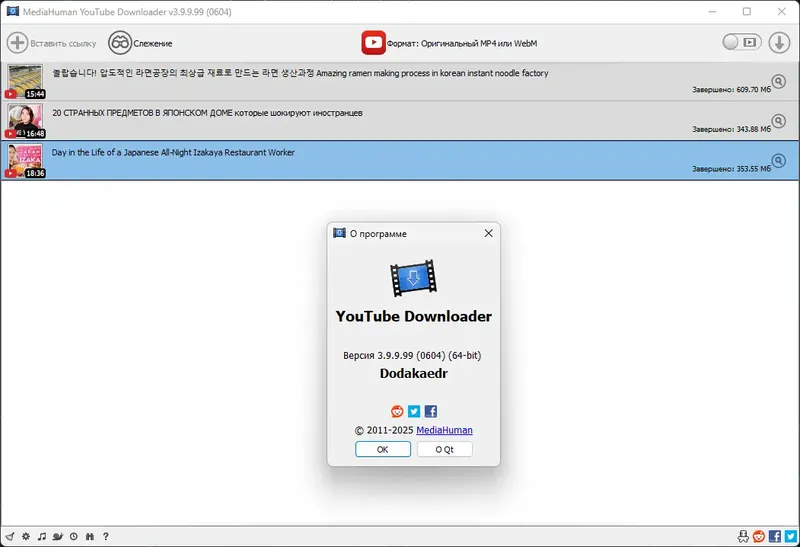Locate the 20 СТРАННЫХ ПРЕДМЕТОВ downloaded file

(779, 121)
